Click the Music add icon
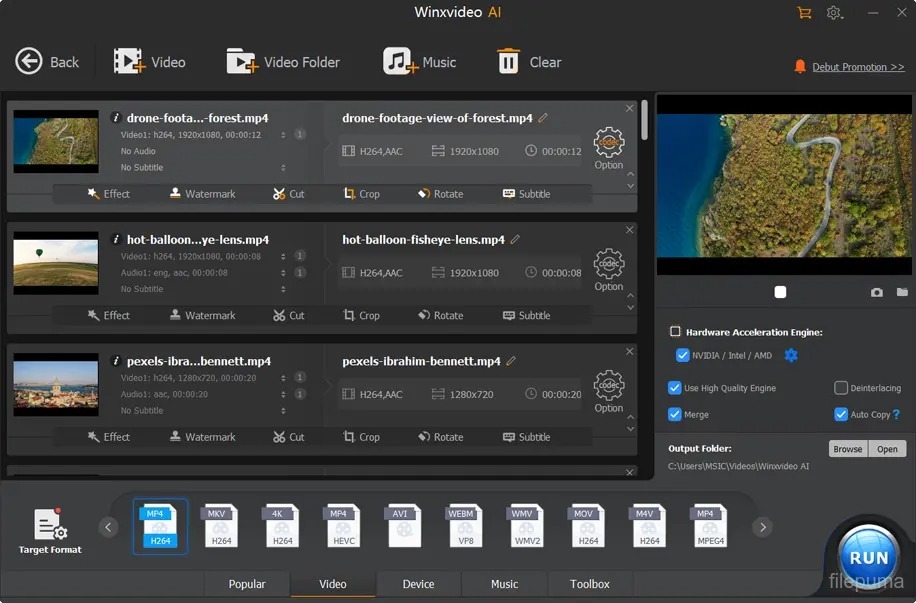 pyautogui.click(x=399, y=61)
